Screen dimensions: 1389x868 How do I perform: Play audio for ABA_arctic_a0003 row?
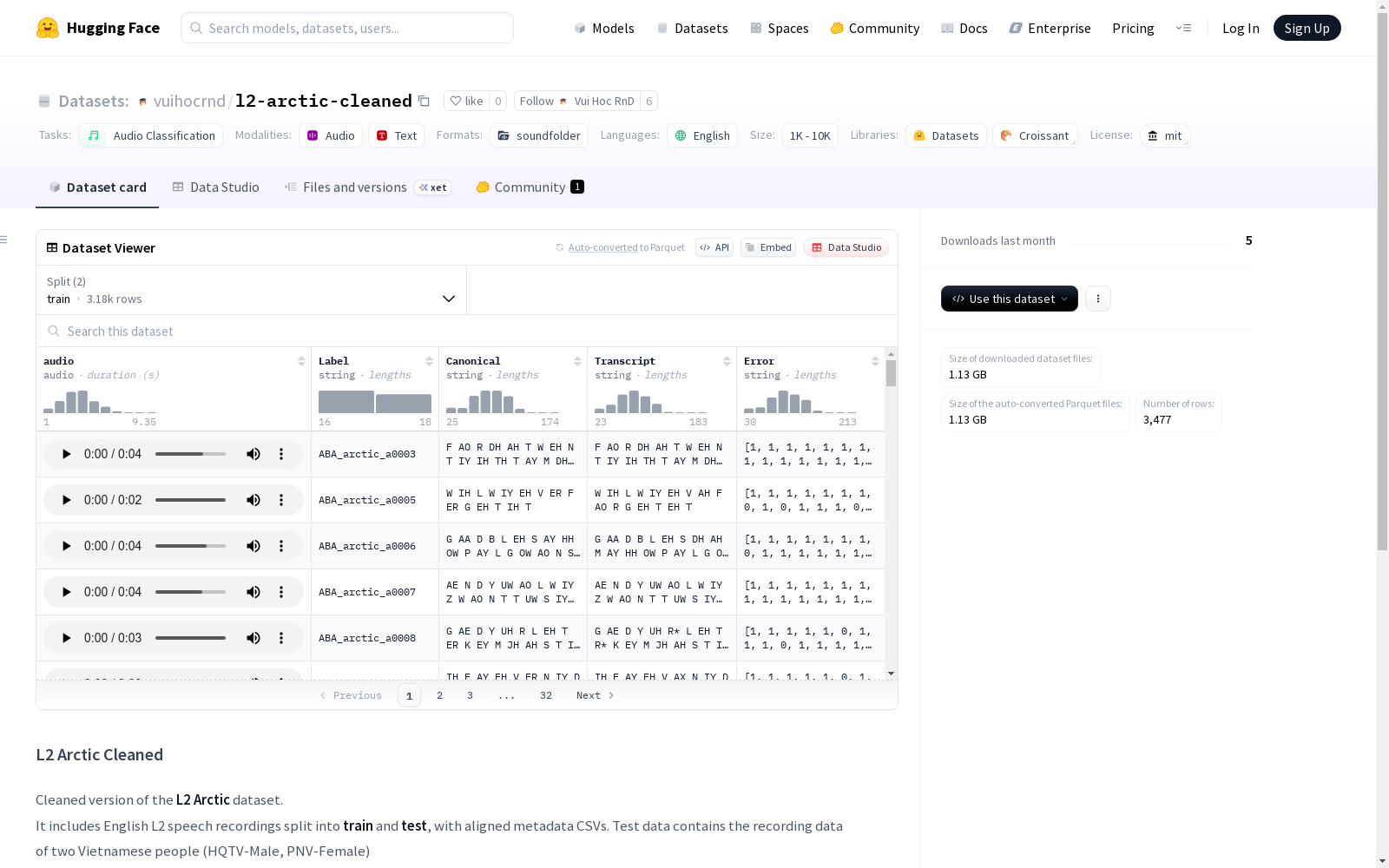click(66, 454)
